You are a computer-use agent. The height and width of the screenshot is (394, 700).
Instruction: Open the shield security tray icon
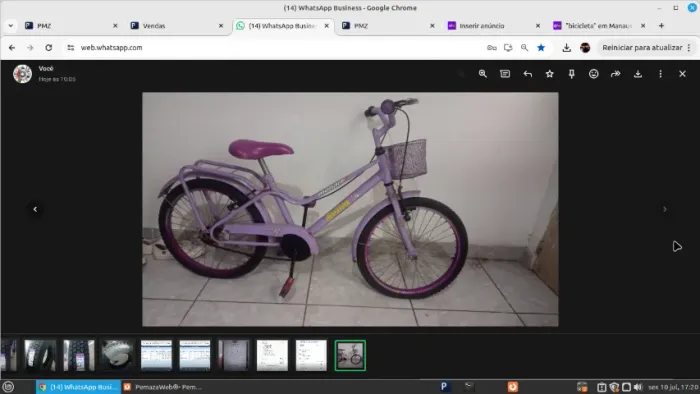pyautogui.click(x=614, y=387)
